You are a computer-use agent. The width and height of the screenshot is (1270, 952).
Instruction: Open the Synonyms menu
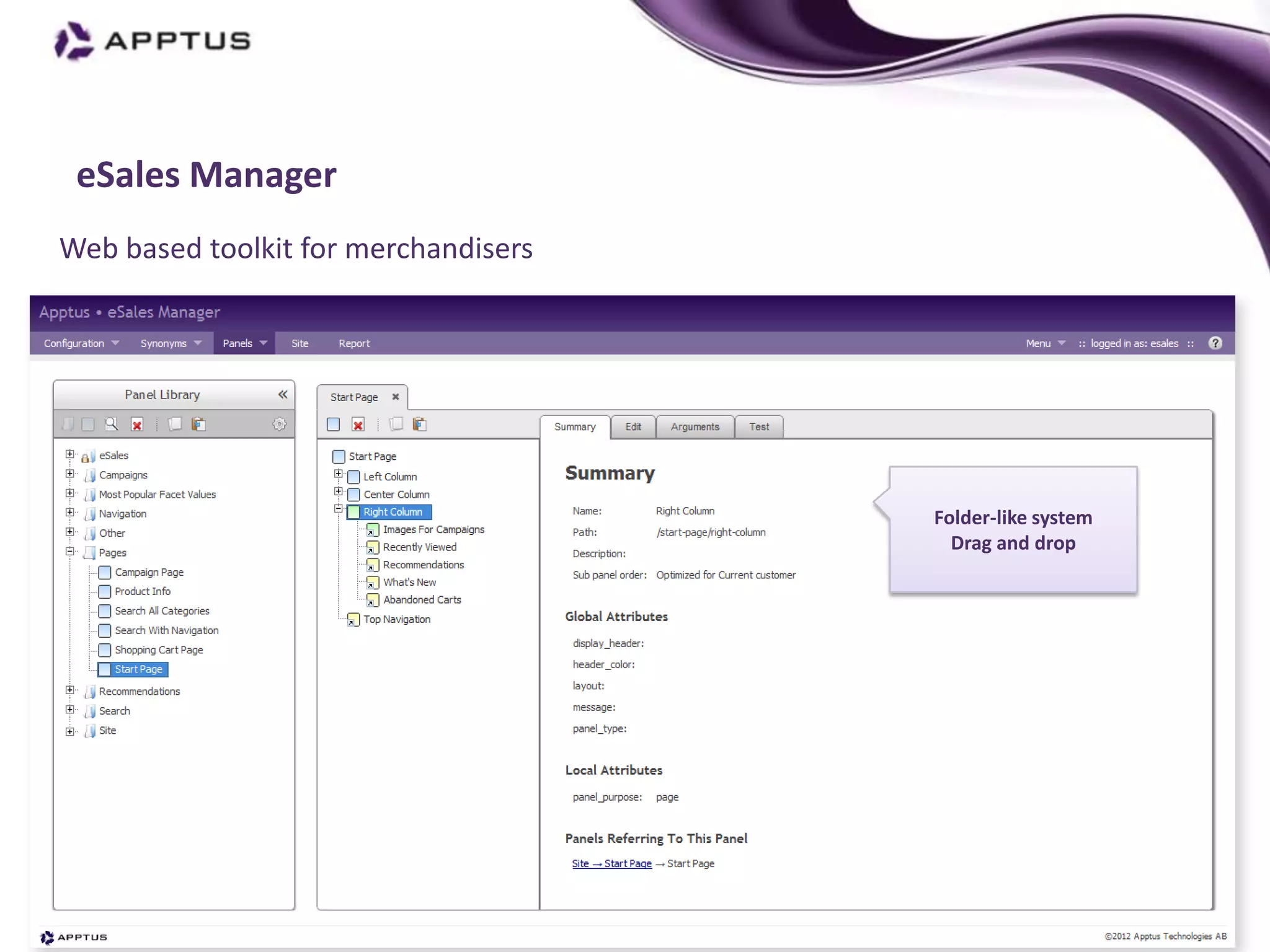click(171, 343)
